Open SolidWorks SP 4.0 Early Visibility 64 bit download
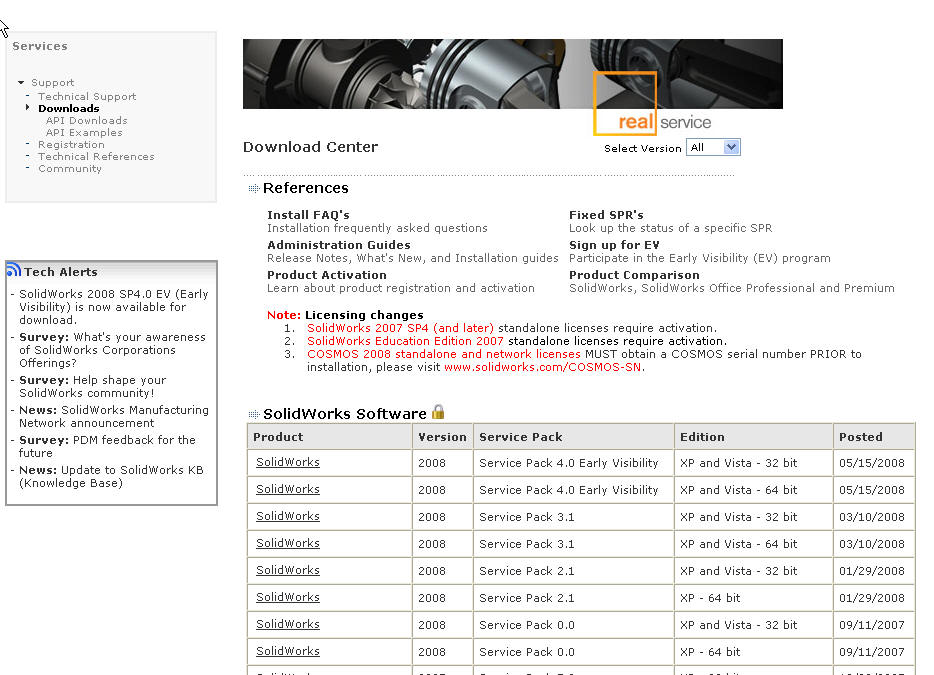 tap(288, 489)
